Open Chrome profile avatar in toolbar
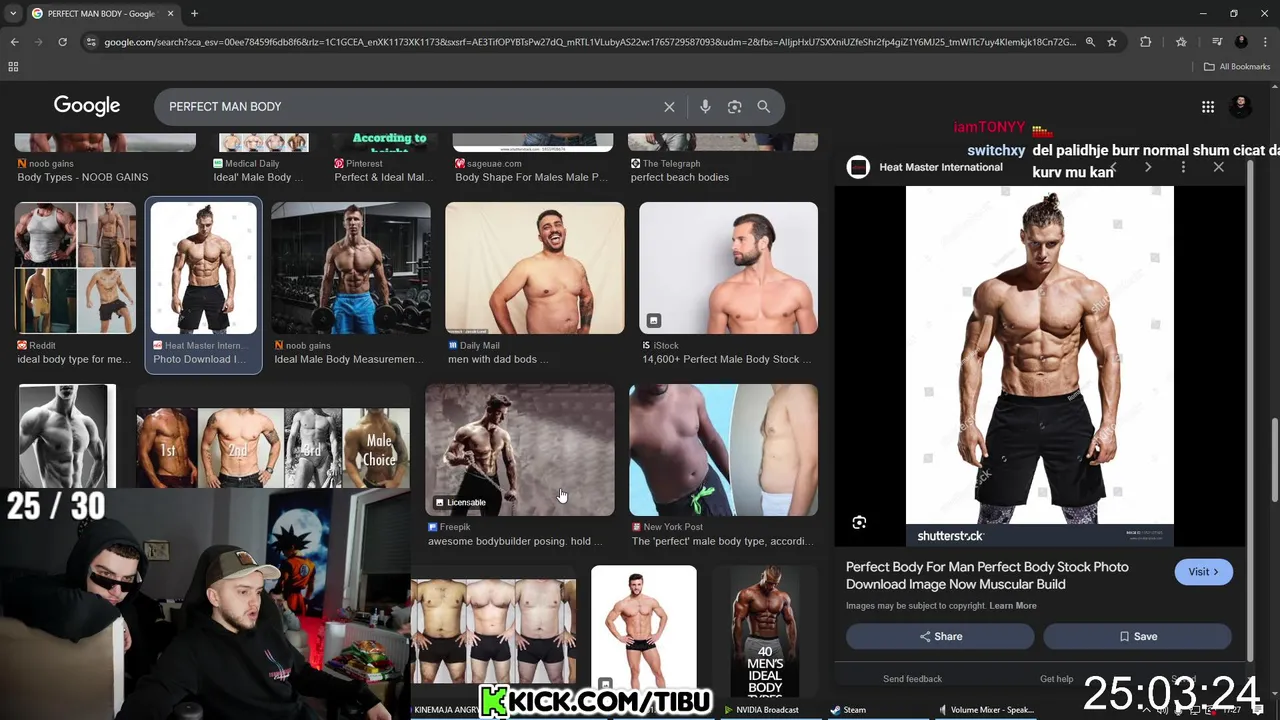Viewport: 1280px width, 720px height. click(1241, 42)
